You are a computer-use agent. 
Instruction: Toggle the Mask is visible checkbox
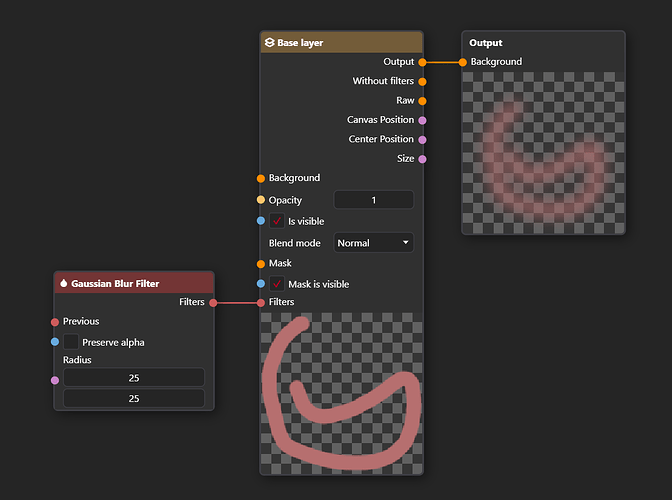pyautogui.click(x=277, y=284)
